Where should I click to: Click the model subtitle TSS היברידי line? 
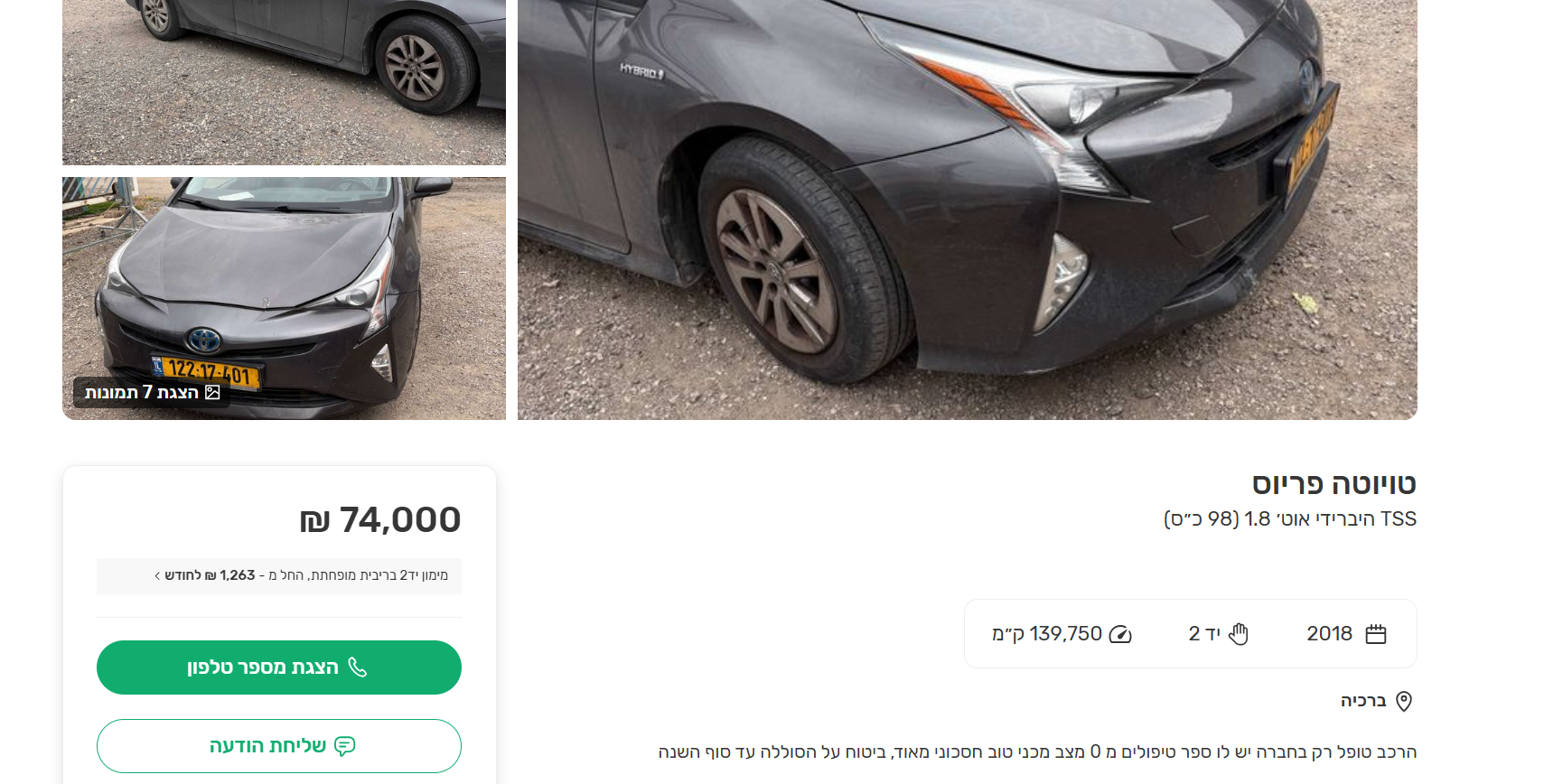tap(1289, 519)
